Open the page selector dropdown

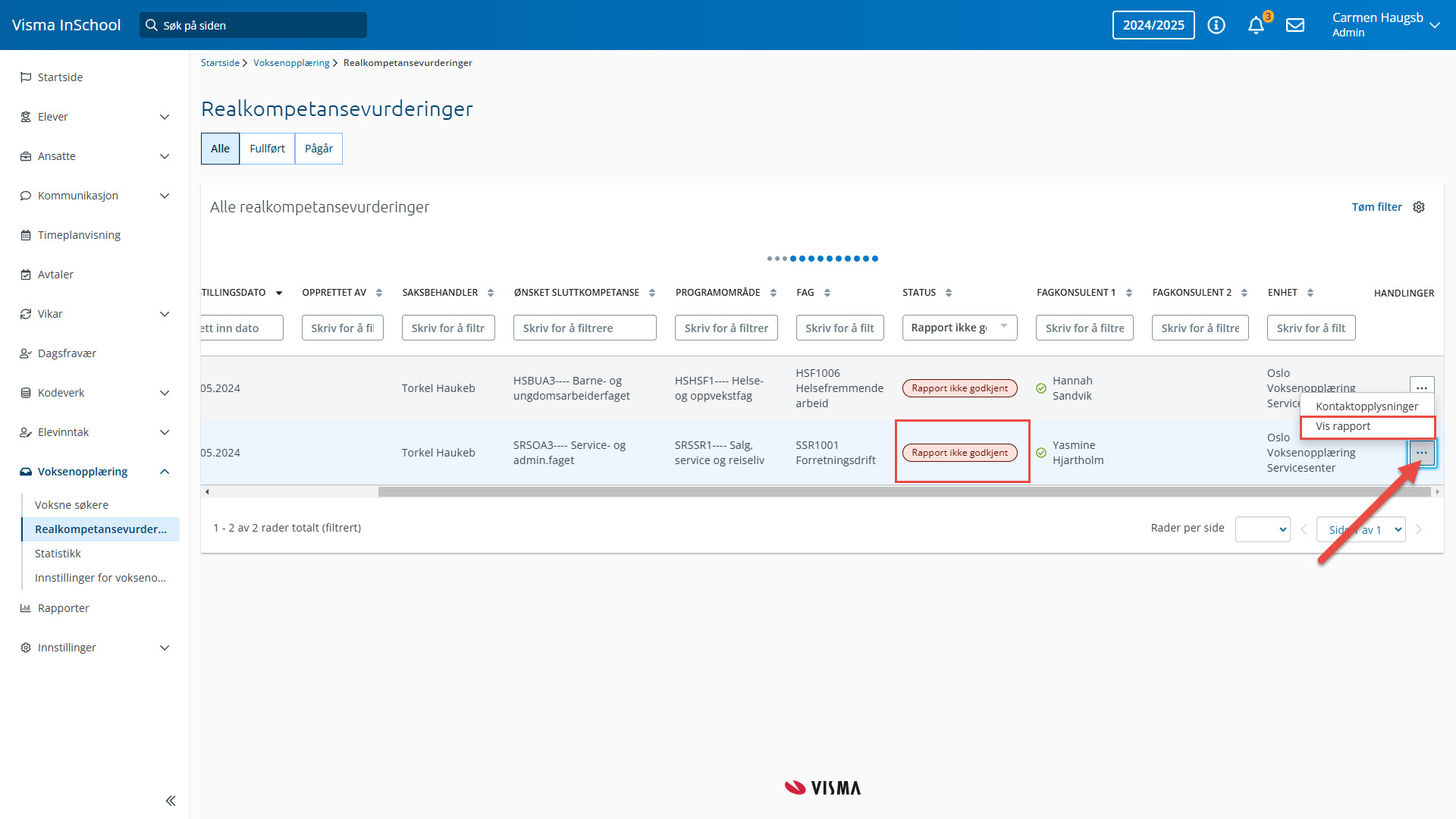pyautogui.click(x=1361, y=529)
